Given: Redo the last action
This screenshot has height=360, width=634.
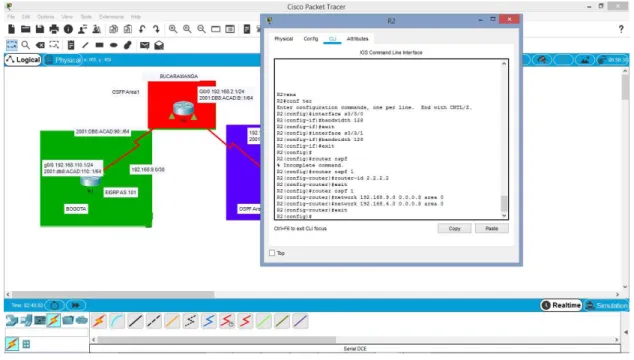Looking at the screenshot, I should coord(156,29).
